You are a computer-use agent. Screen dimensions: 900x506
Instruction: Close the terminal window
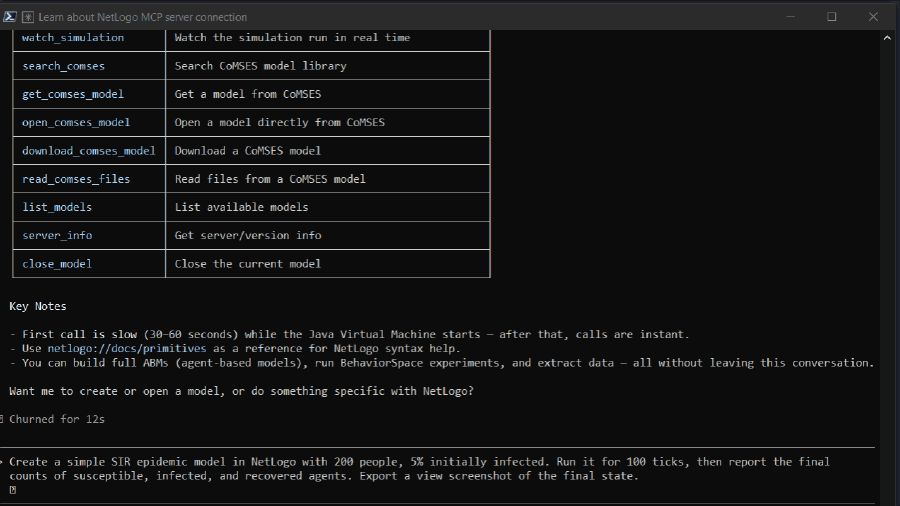tap(873, 17)
